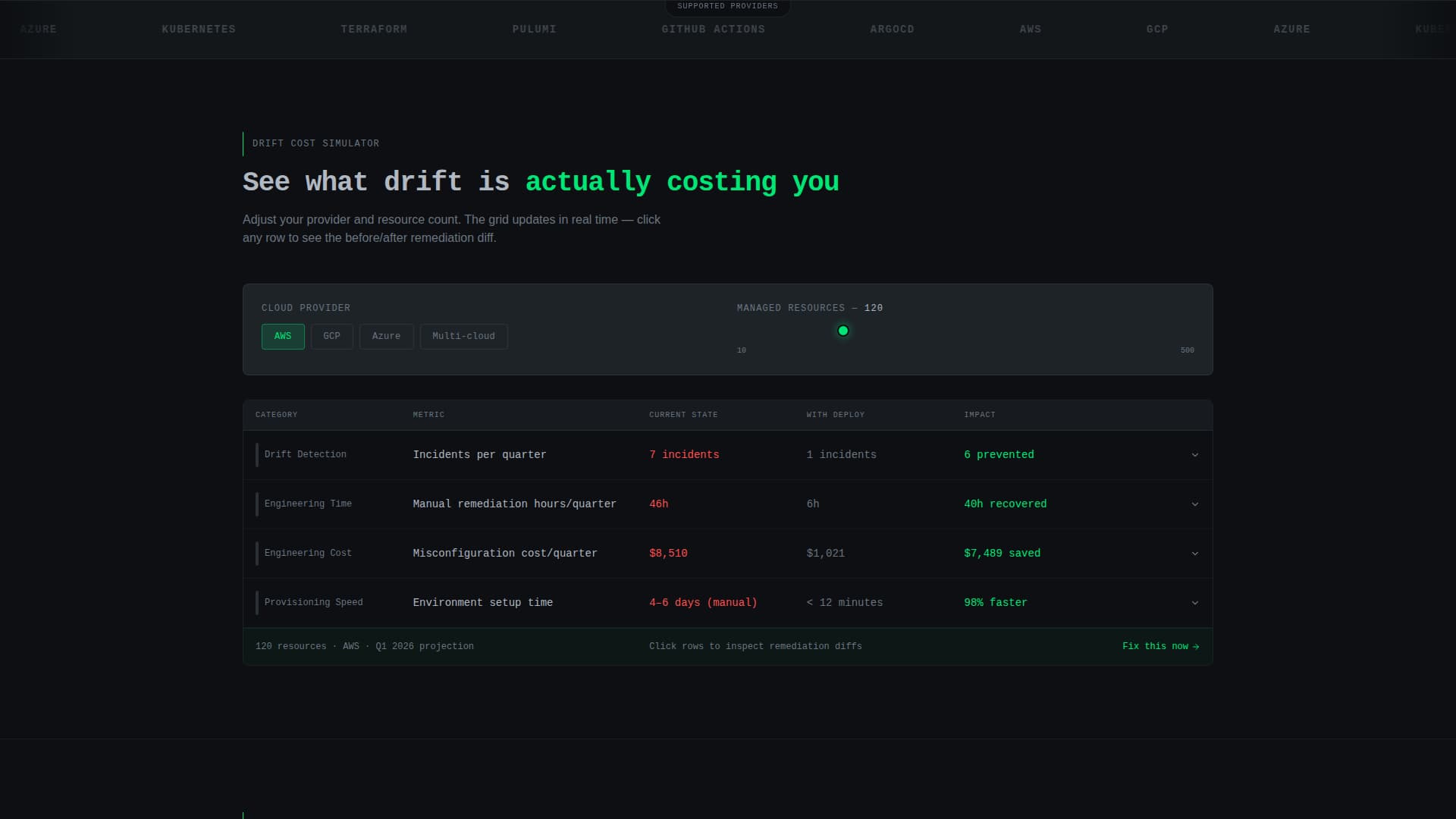Click the '10' minimum label under the slider

(741, 350)
